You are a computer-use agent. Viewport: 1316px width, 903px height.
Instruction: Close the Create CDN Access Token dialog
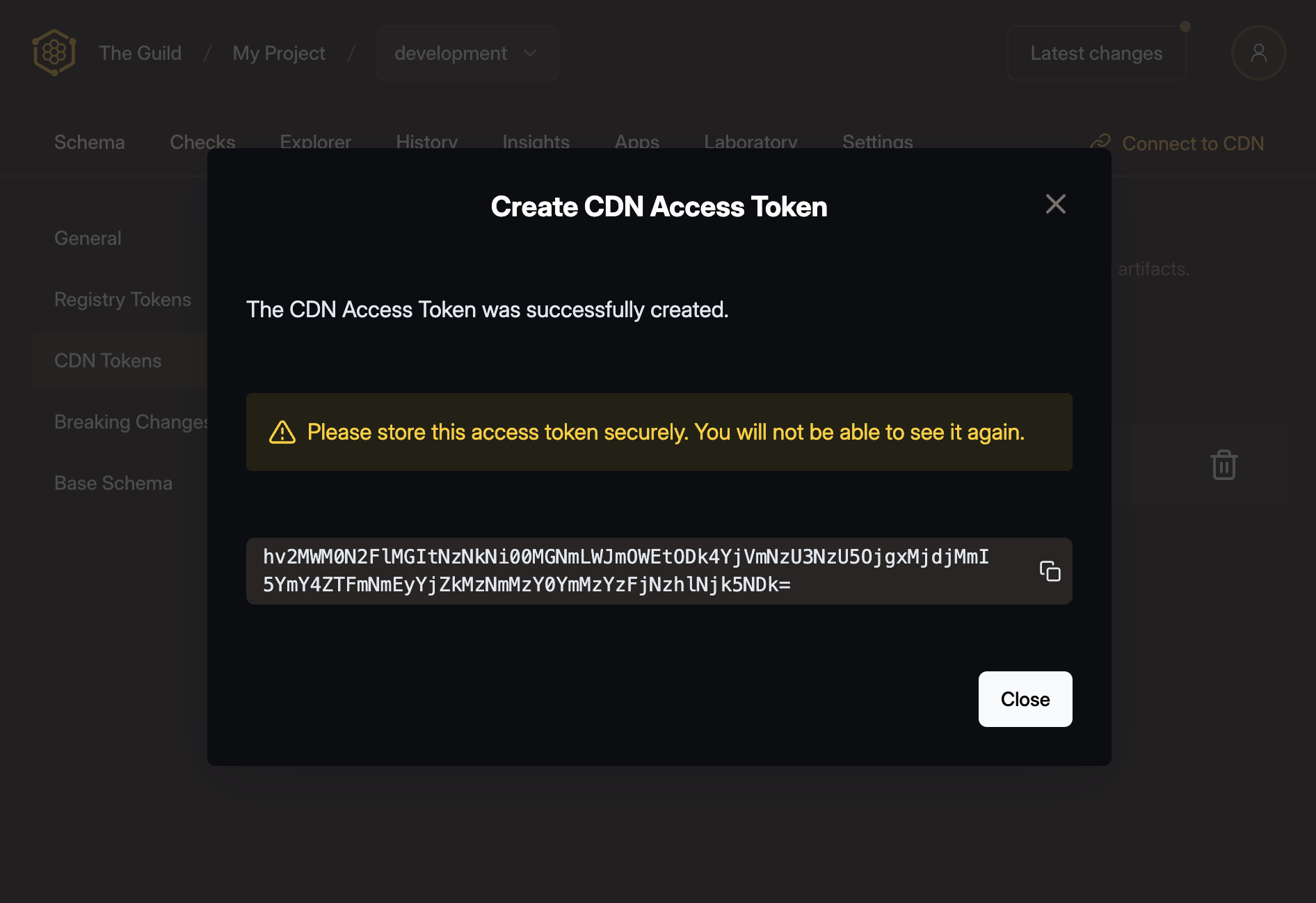coord(1025,699)
